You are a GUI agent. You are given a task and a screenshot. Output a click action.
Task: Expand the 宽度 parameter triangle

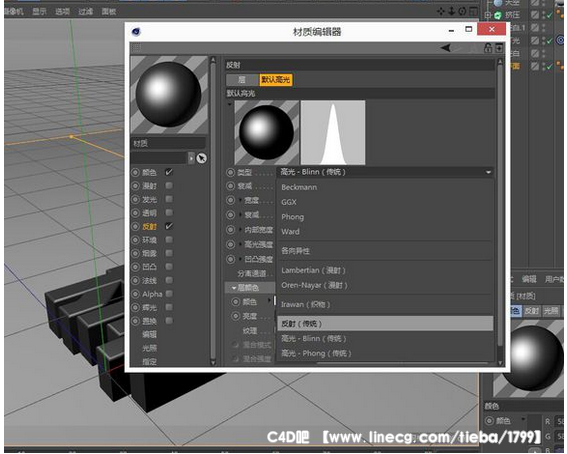(240, 200)
